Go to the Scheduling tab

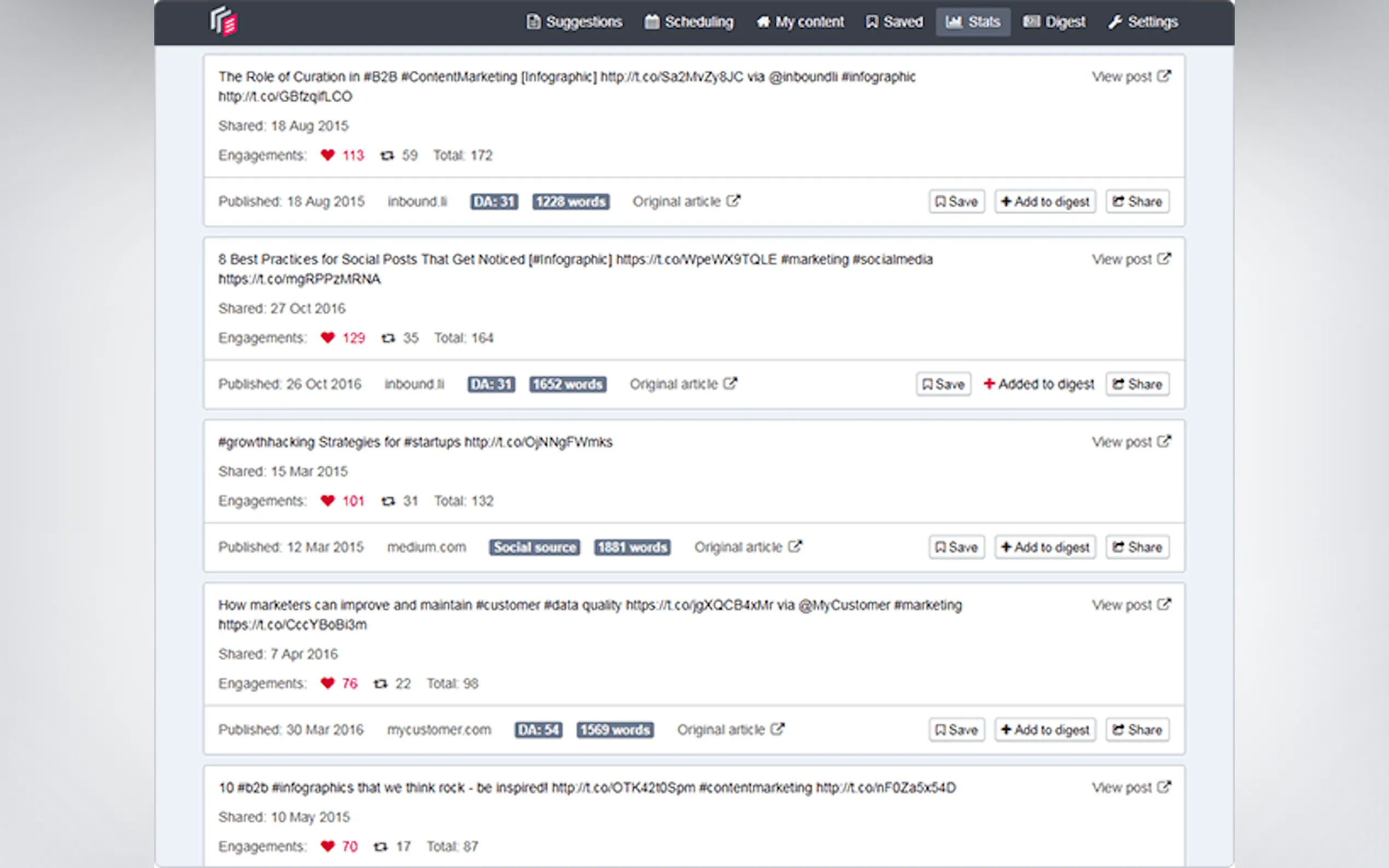(x=689, y=22)
